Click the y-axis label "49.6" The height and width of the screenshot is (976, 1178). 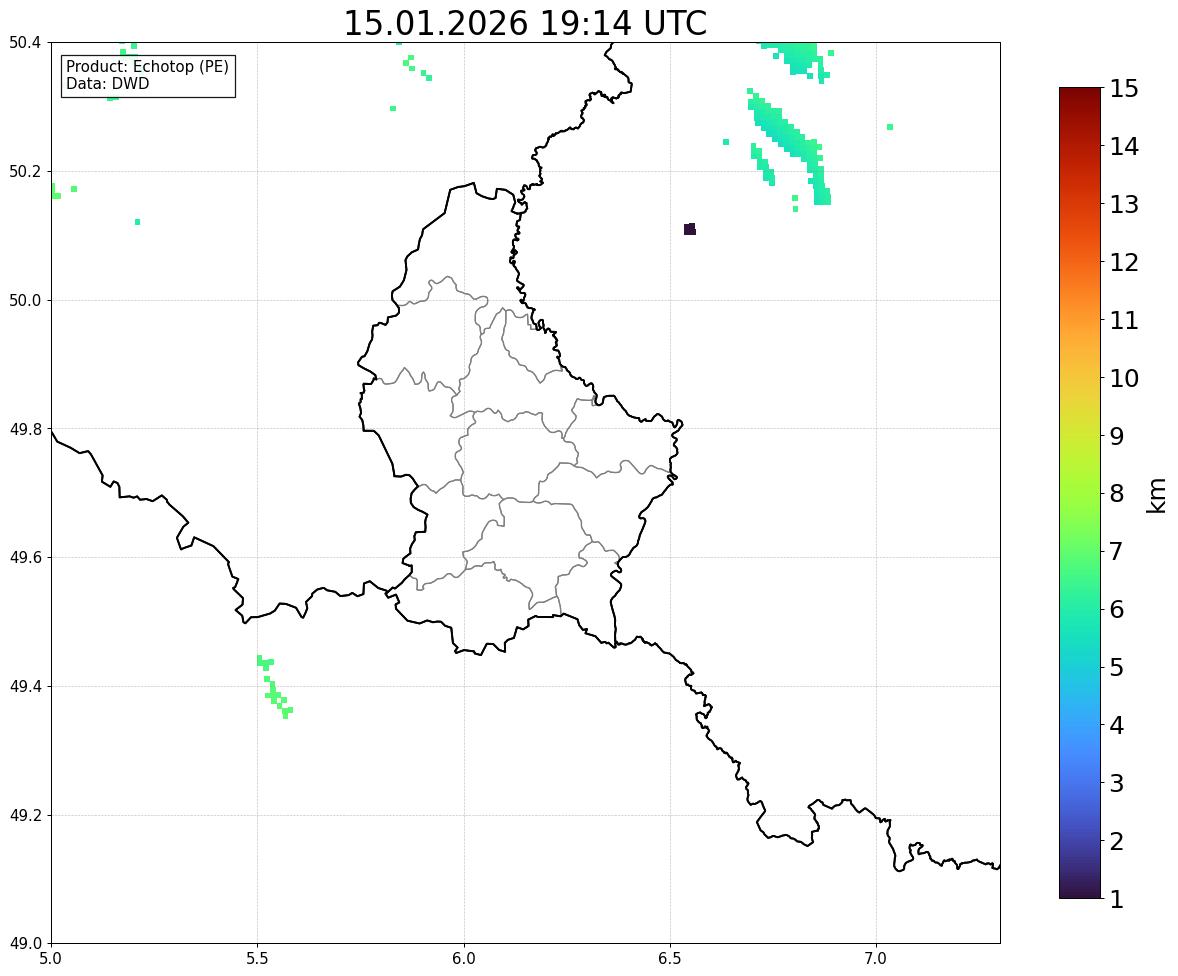(25, 557)
